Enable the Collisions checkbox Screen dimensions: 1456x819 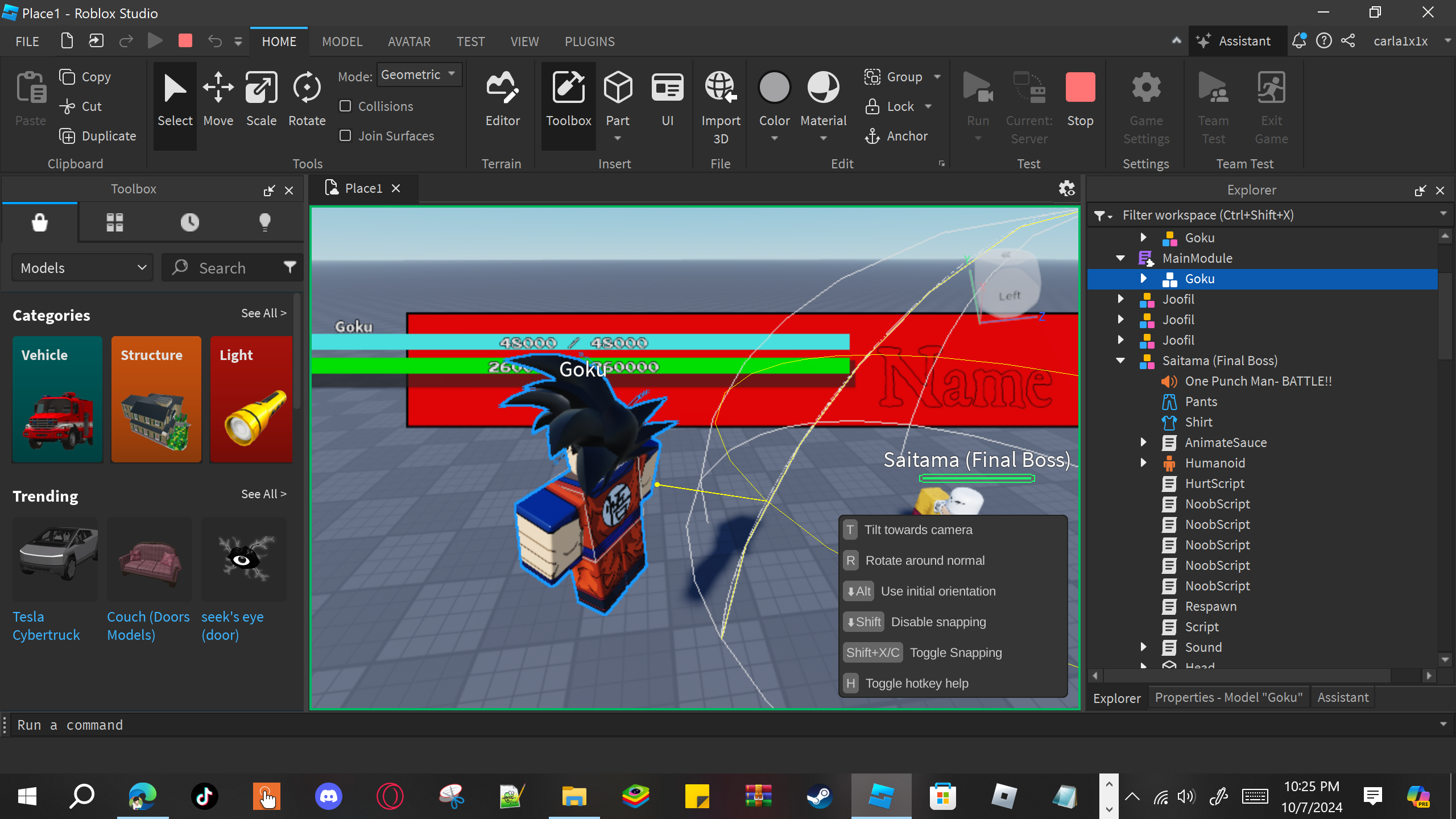tap(345, 106)
